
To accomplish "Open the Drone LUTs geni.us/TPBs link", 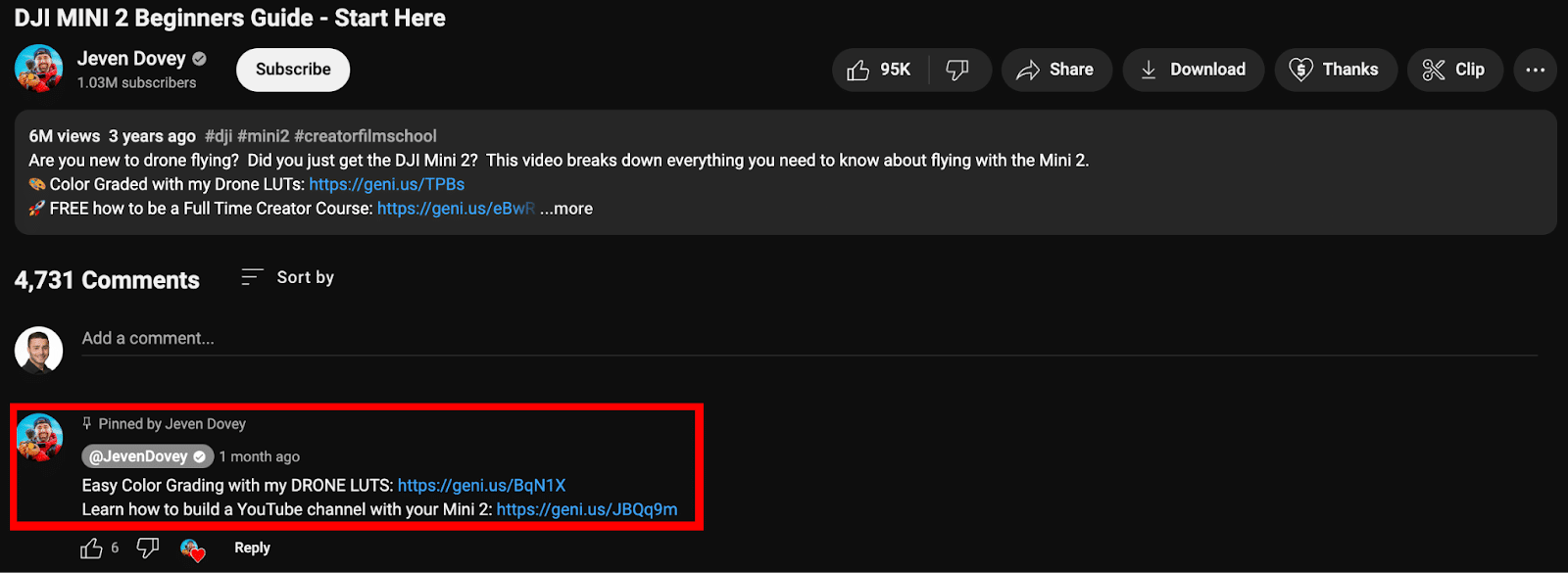I will click(385, 183).
